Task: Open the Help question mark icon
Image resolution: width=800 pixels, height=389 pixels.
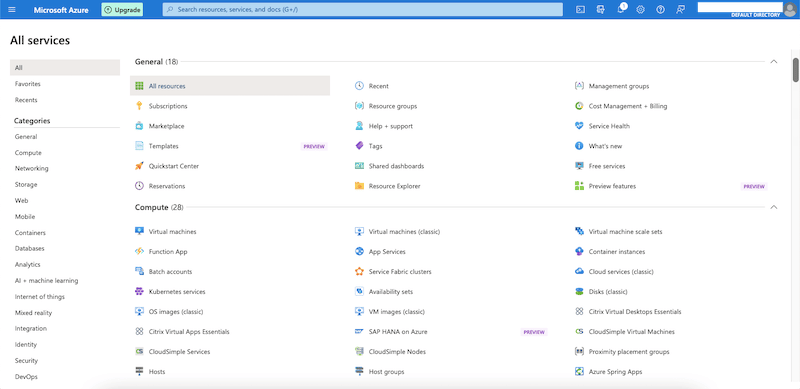Action: coord(660,10)
